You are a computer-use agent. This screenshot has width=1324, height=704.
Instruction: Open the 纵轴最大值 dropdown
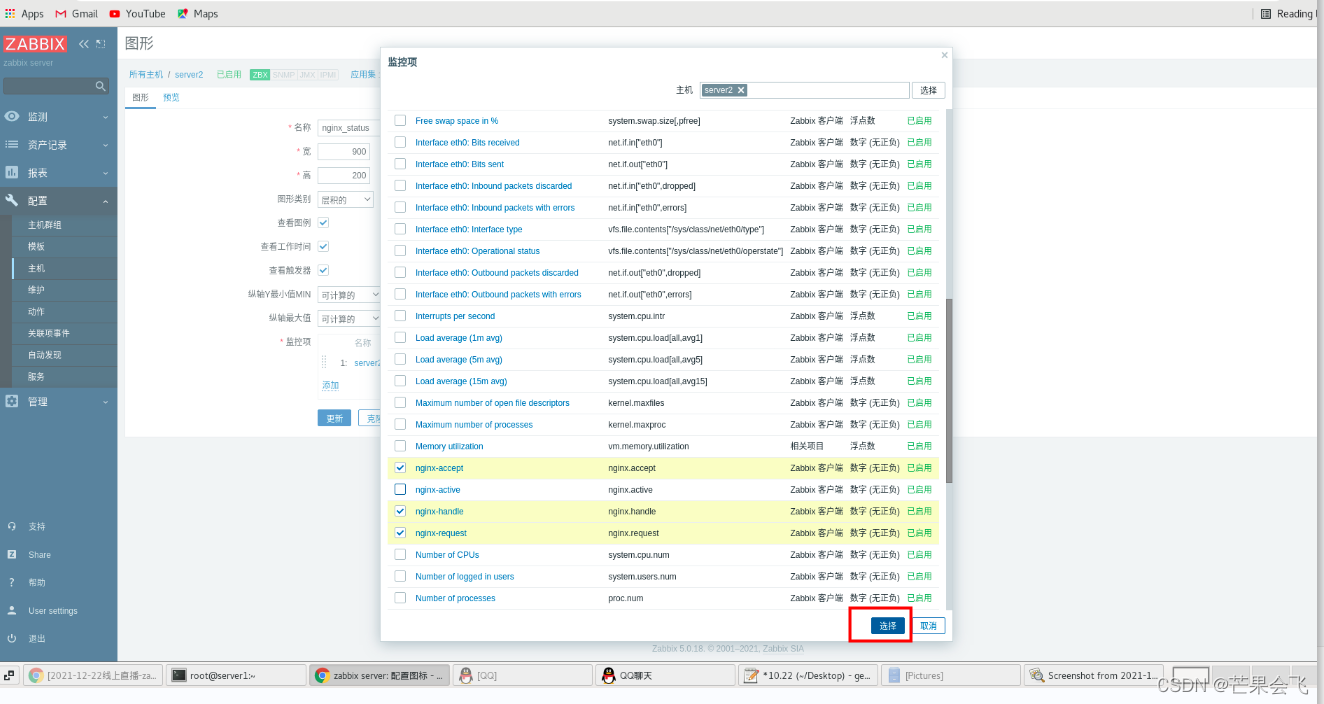click(349, 318)
